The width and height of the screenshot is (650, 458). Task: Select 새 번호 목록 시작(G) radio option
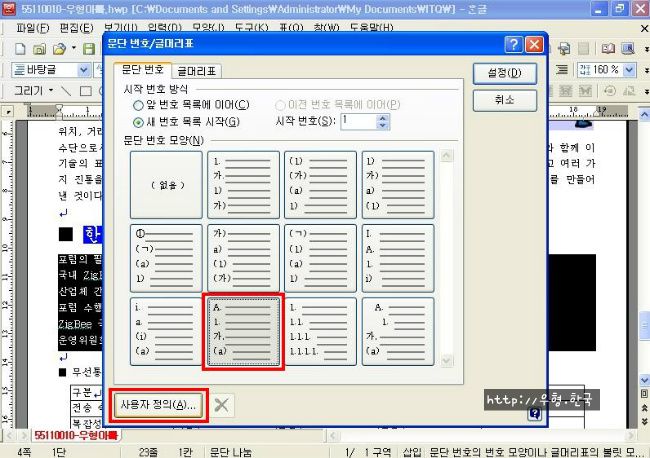click(138, 122)
